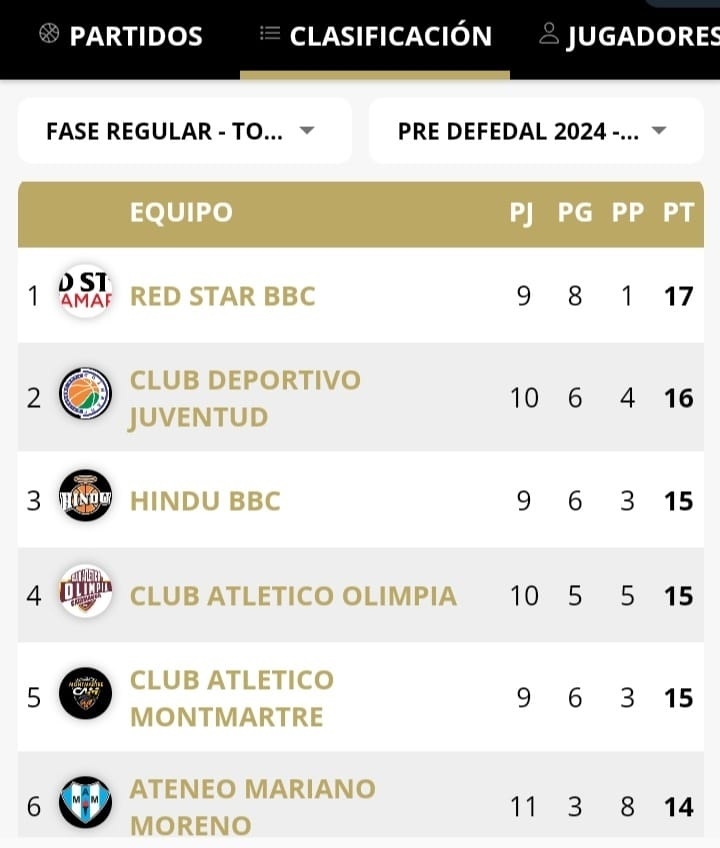Click the basketball icon beside Partidos
The image size is (720, 848).
[x=49, y=34]
